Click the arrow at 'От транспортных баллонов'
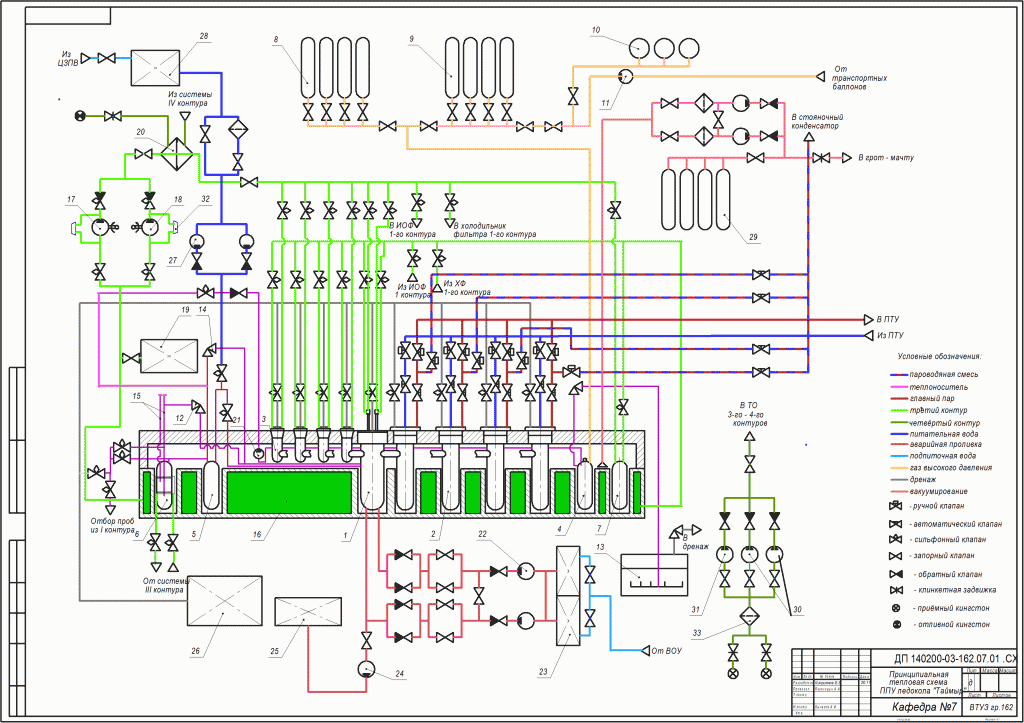The width and height of the screenshot is (1024, 723). pyautogui.click(x=820, y=76)
